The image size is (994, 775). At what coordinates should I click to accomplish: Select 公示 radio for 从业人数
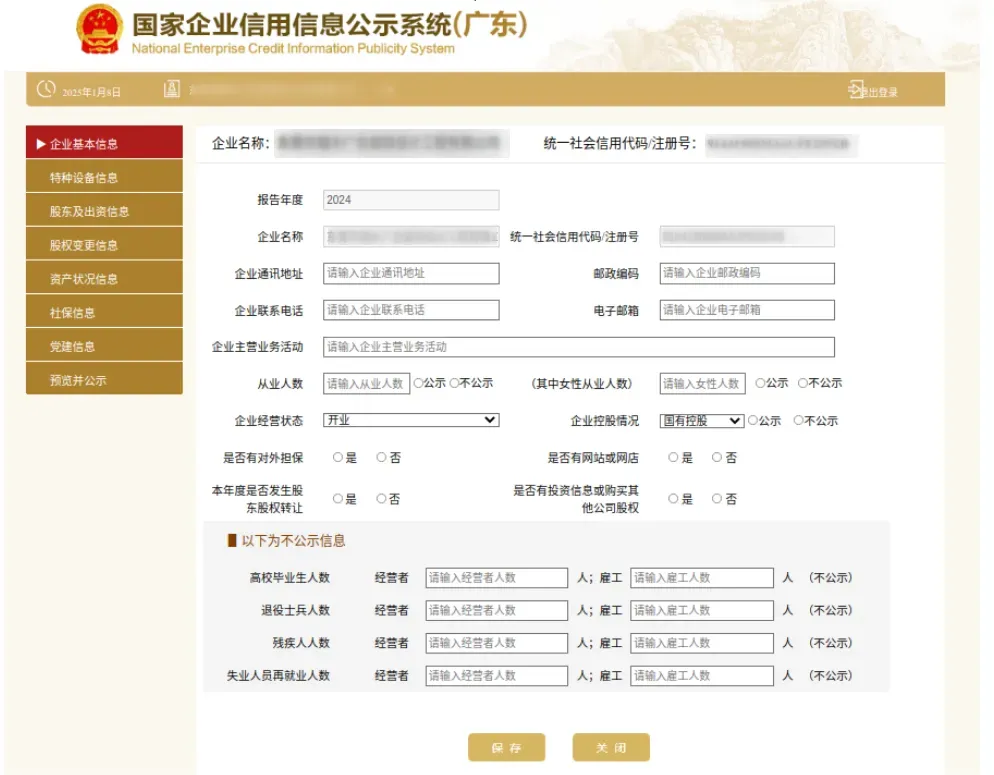418,383
